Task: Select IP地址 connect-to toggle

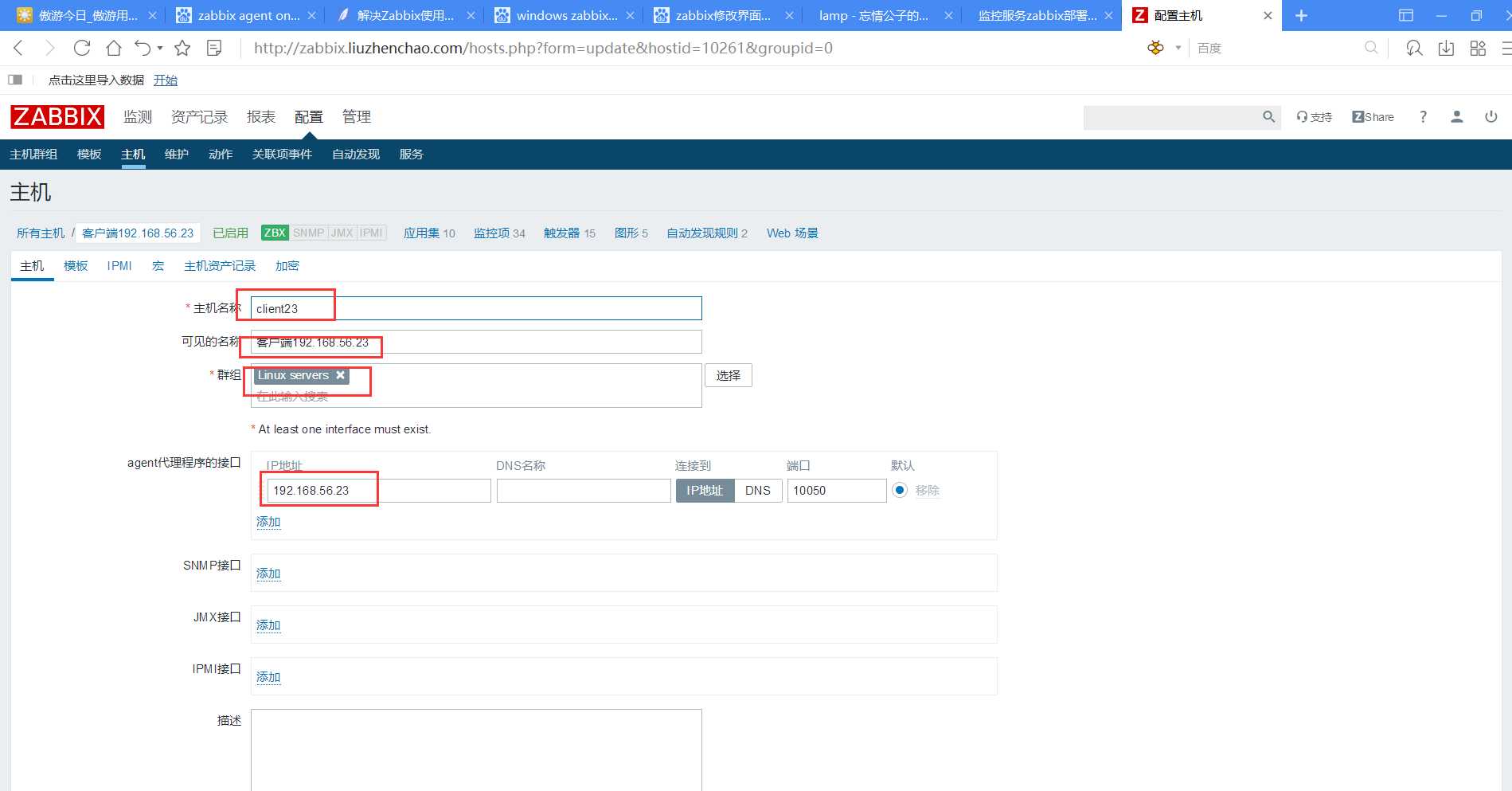Action: [x=705, y=491]
